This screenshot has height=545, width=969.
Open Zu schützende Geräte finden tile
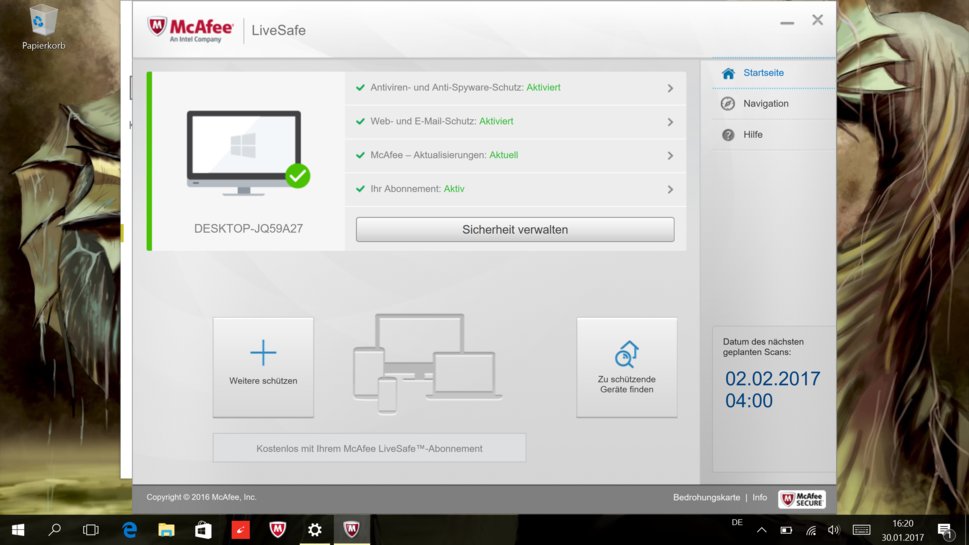pos(626,367)
